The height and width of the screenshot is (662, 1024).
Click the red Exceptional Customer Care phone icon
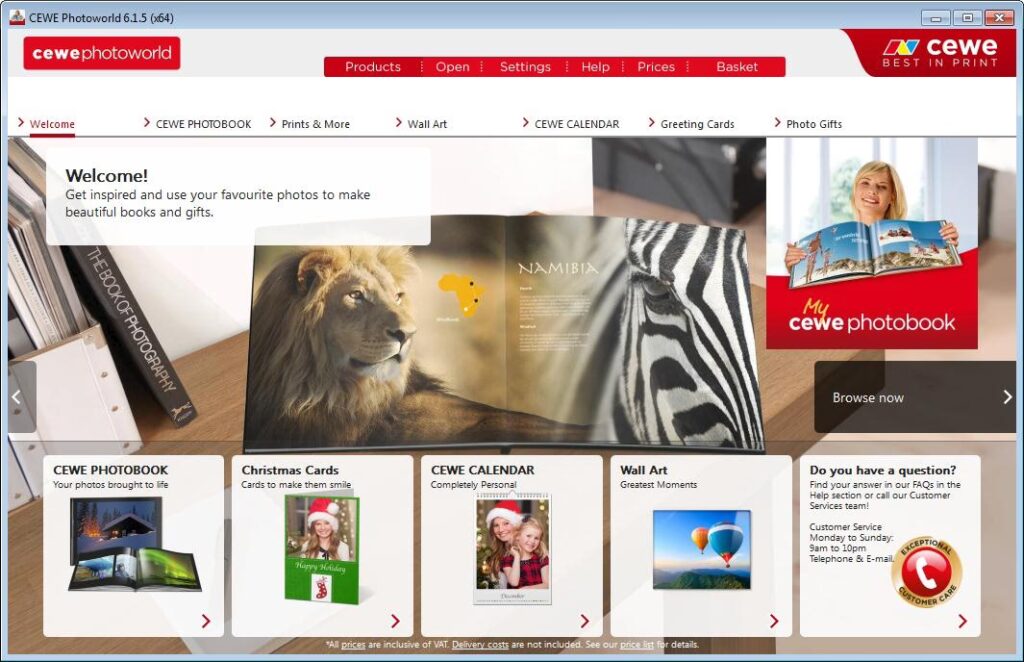pos(926,573)
